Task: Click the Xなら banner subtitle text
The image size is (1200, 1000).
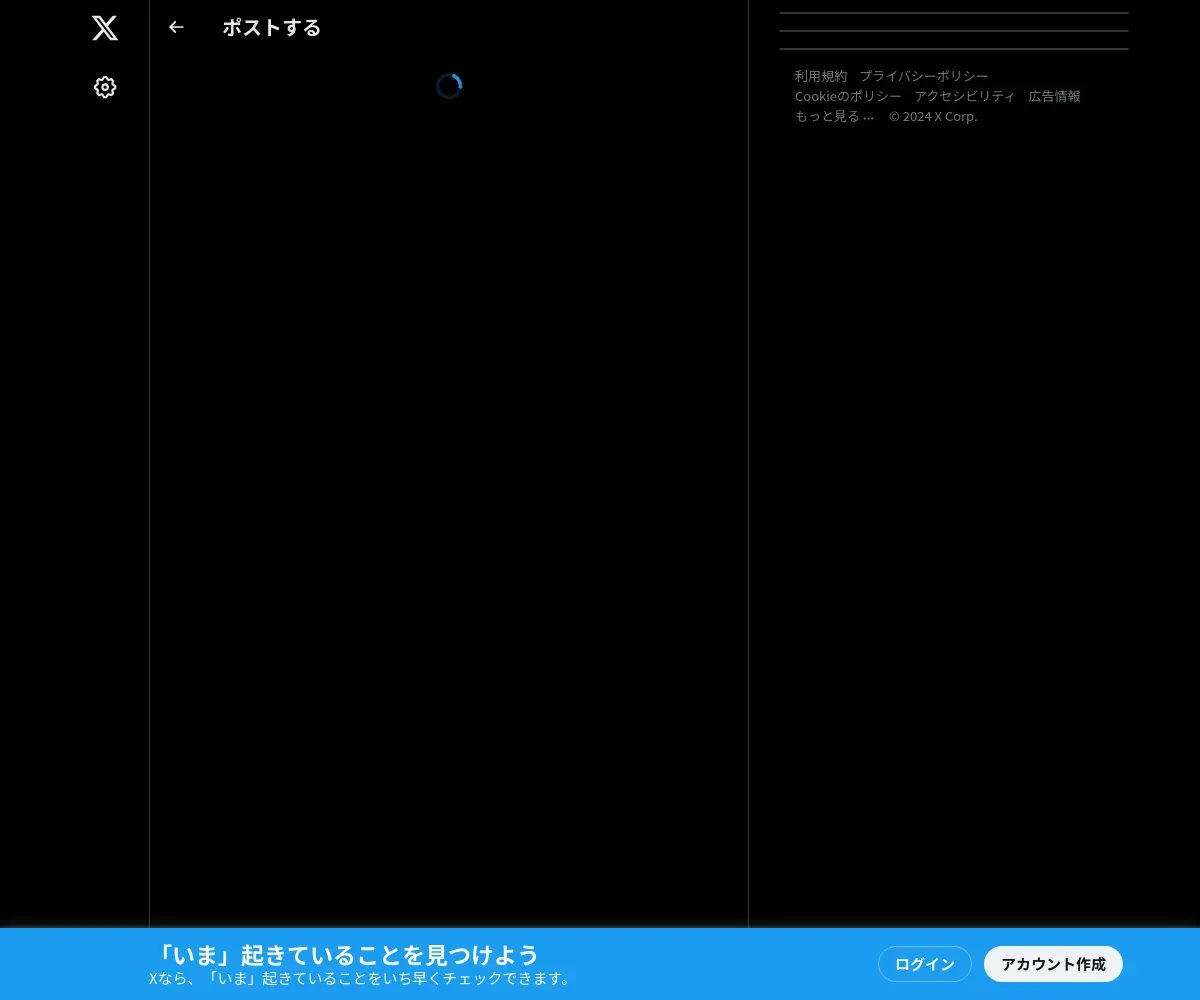Action: point(362,978)
